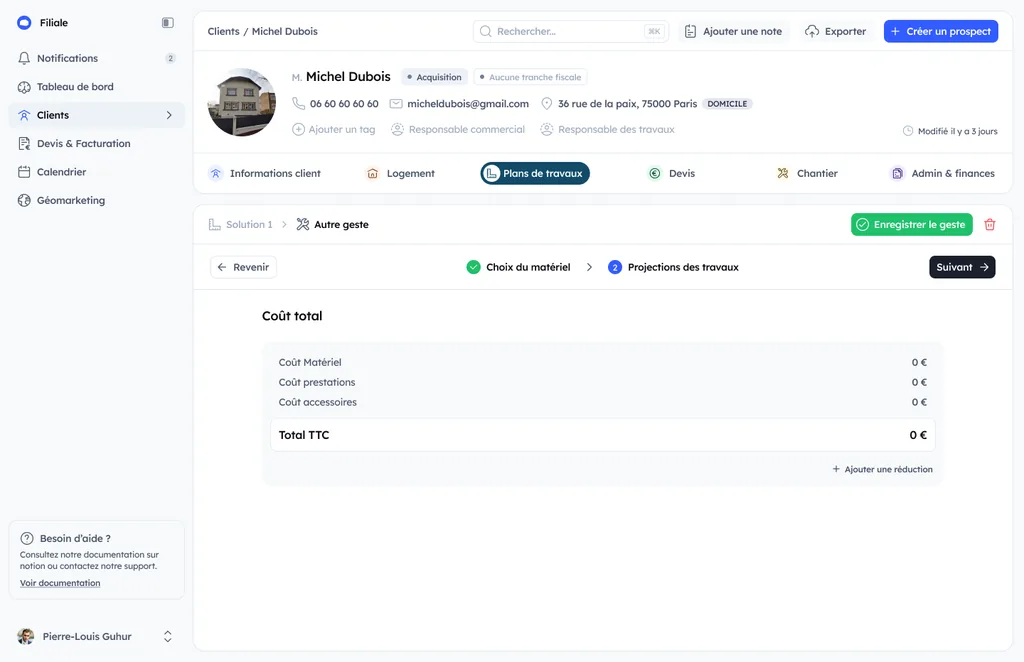Click the envelope icon beside the email address
Image resolution: width=1024 pixels, height=662 pixels.
point(396,104)
